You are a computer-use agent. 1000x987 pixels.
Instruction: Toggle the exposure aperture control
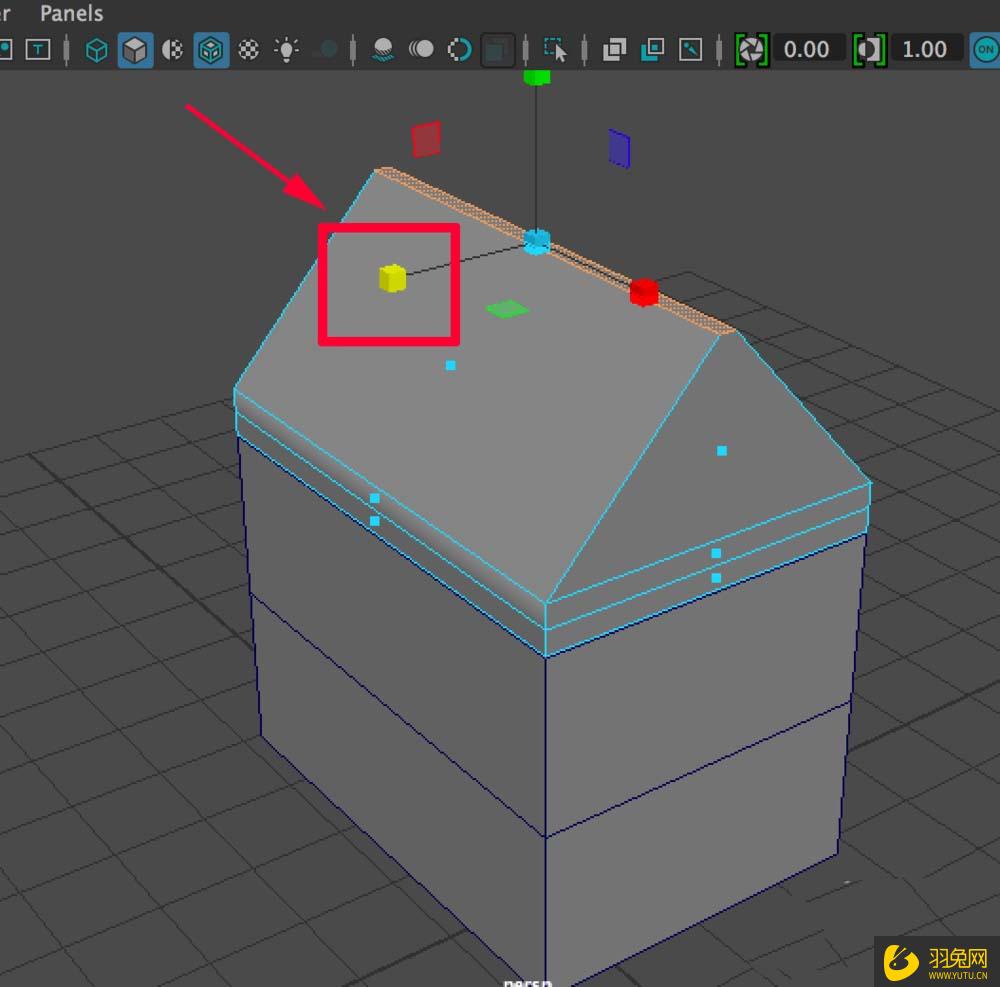coord(750,48)
